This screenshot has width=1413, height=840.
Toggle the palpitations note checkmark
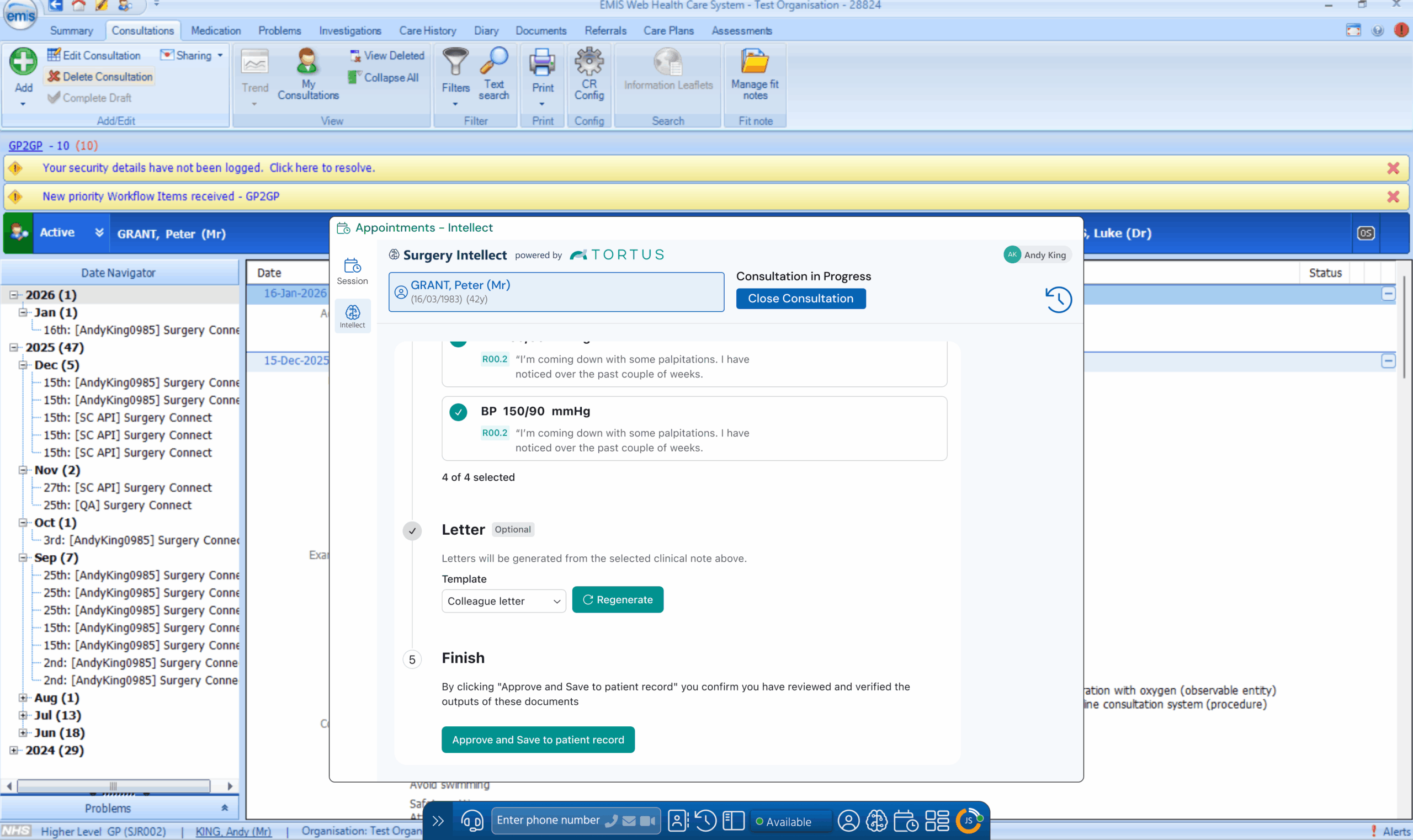tap(458, 340)
